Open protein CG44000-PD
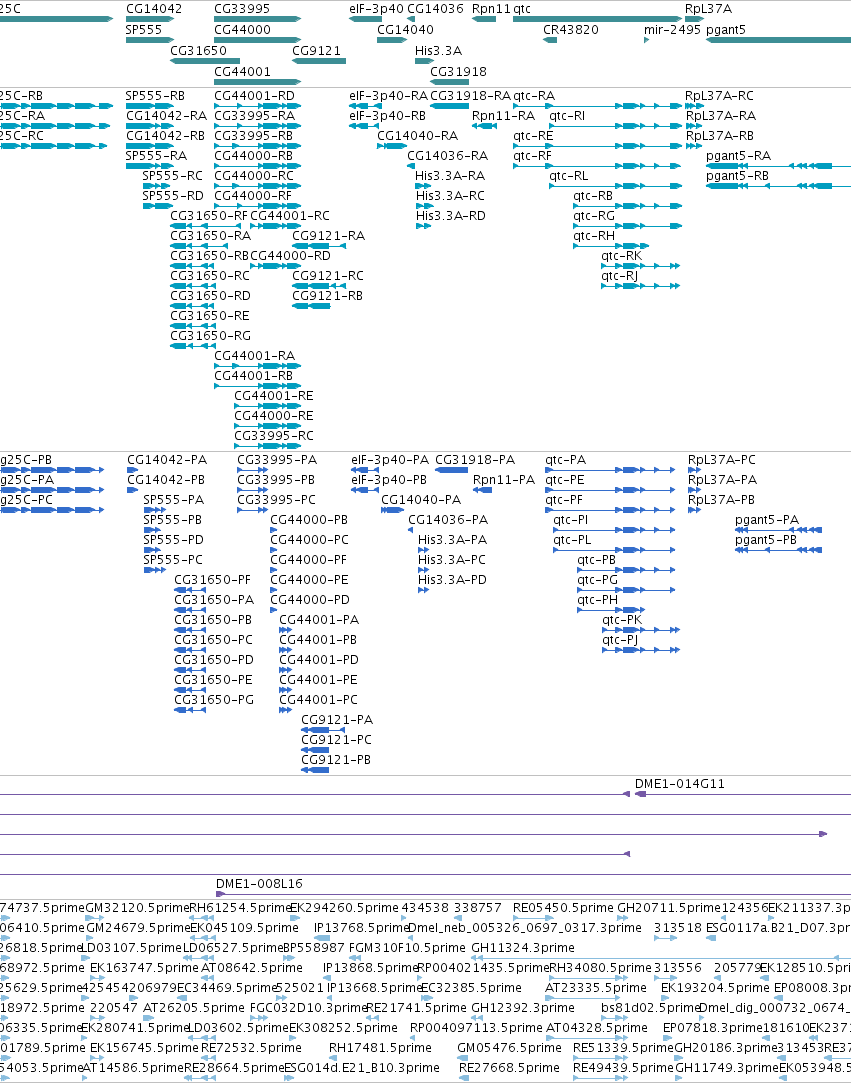 [309, 600]
